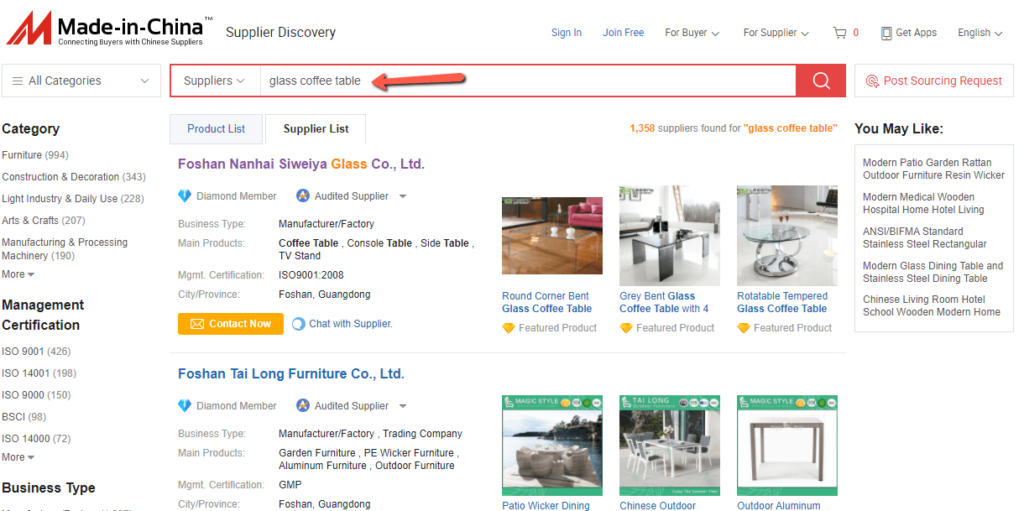Open Round Corner Bent Glass Coffee Table link
Image resolution: width=1024 pixels, height=511 pixels.
pos(547,303)
